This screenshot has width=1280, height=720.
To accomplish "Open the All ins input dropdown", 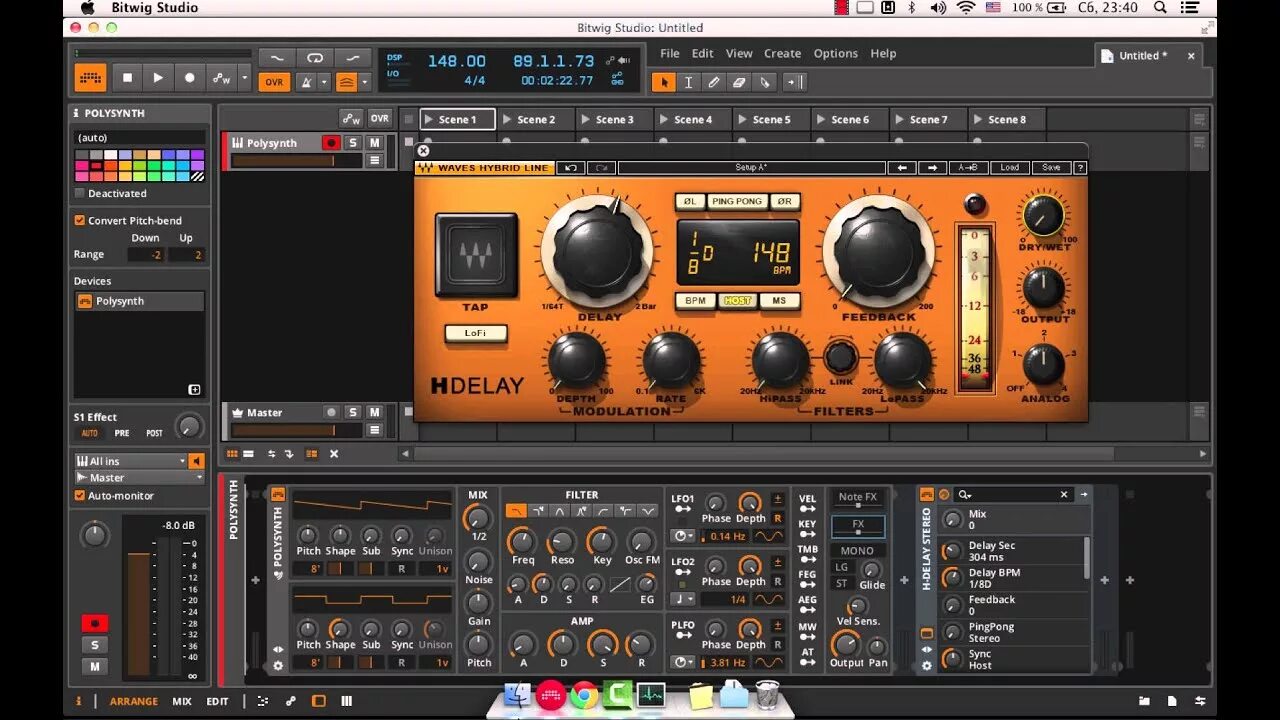I will (x=131, y=461).
